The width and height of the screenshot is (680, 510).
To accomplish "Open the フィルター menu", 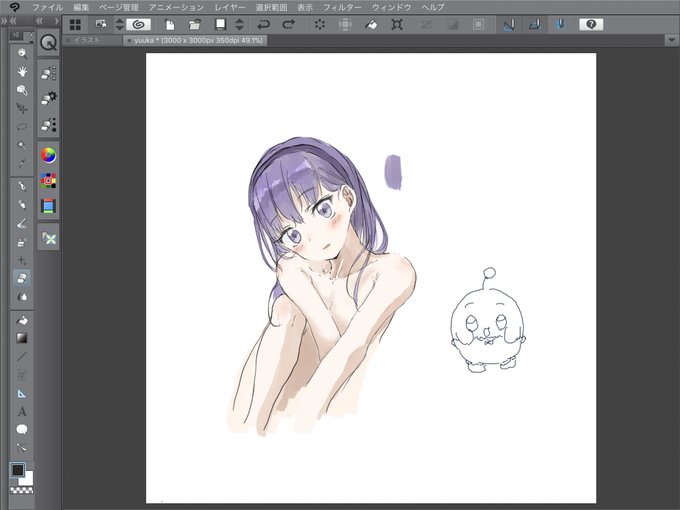I will tap(342, 7).
